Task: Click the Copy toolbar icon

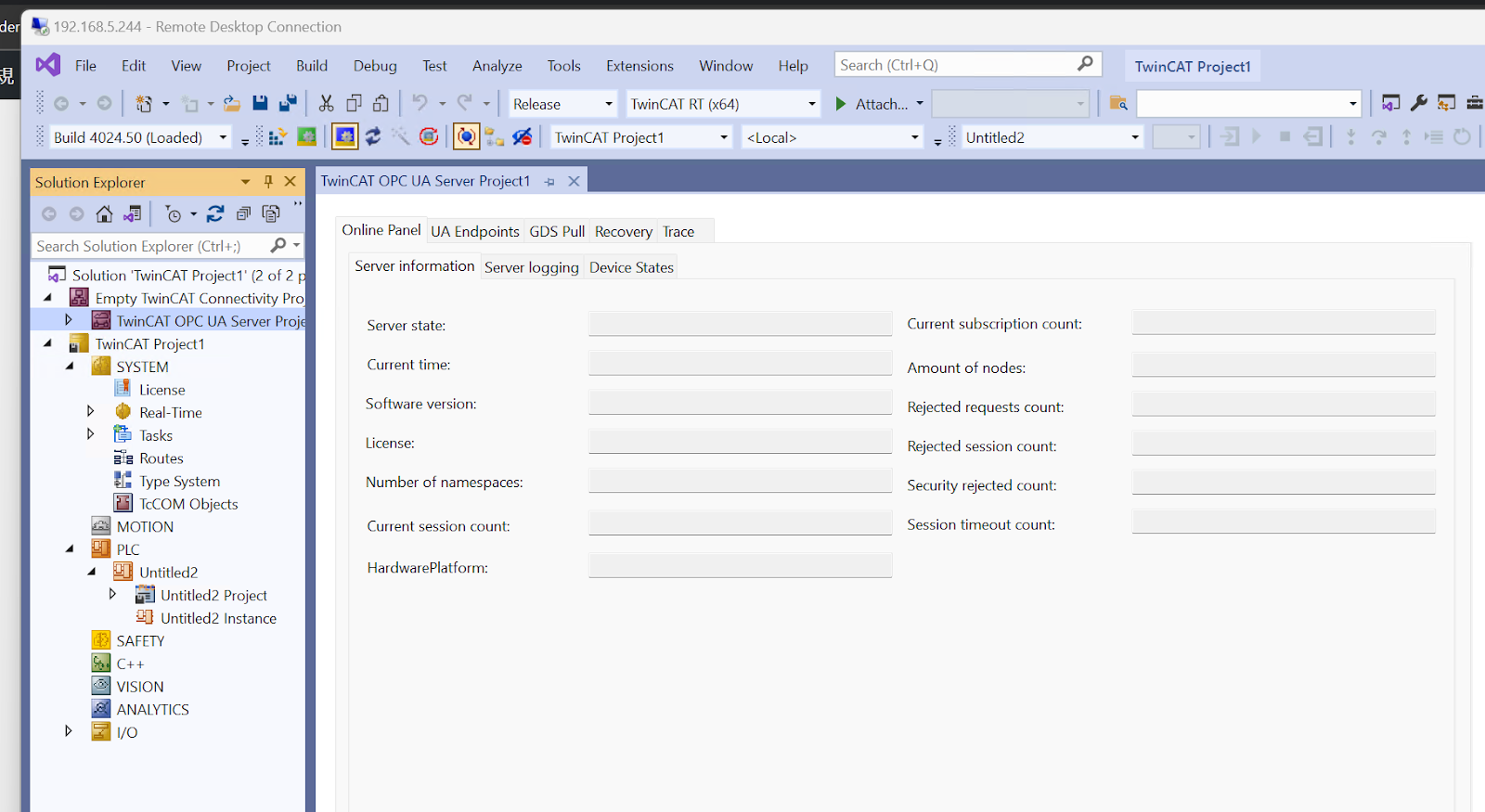Action: click(354, 104)
